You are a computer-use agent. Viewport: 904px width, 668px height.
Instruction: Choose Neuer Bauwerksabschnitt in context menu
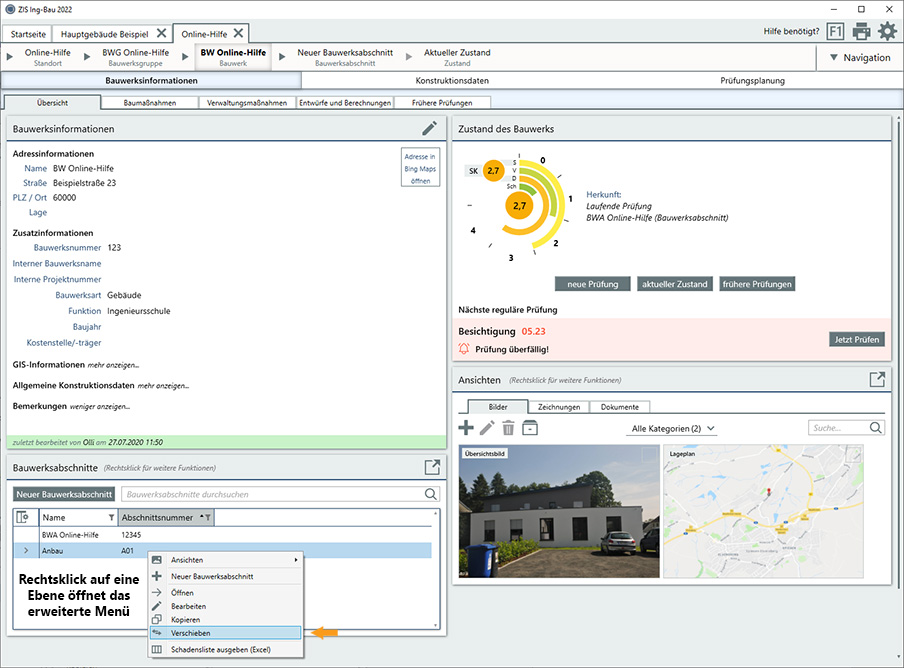[x=226, y=576]
